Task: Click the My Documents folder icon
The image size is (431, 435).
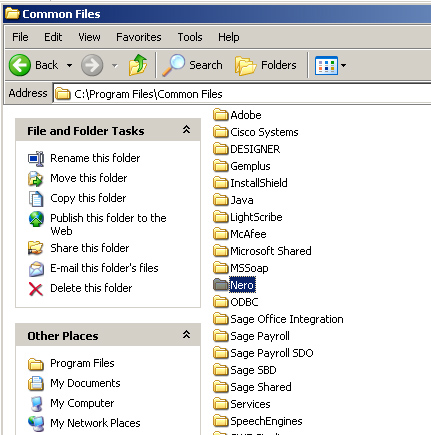Action: pos(36,384)
